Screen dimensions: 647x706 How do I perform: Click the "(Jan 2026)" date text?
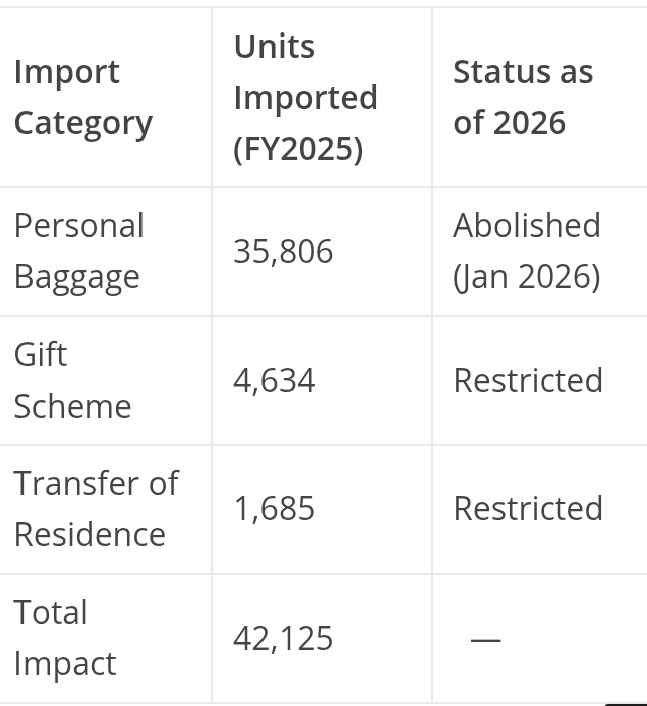tap(527, 277)
